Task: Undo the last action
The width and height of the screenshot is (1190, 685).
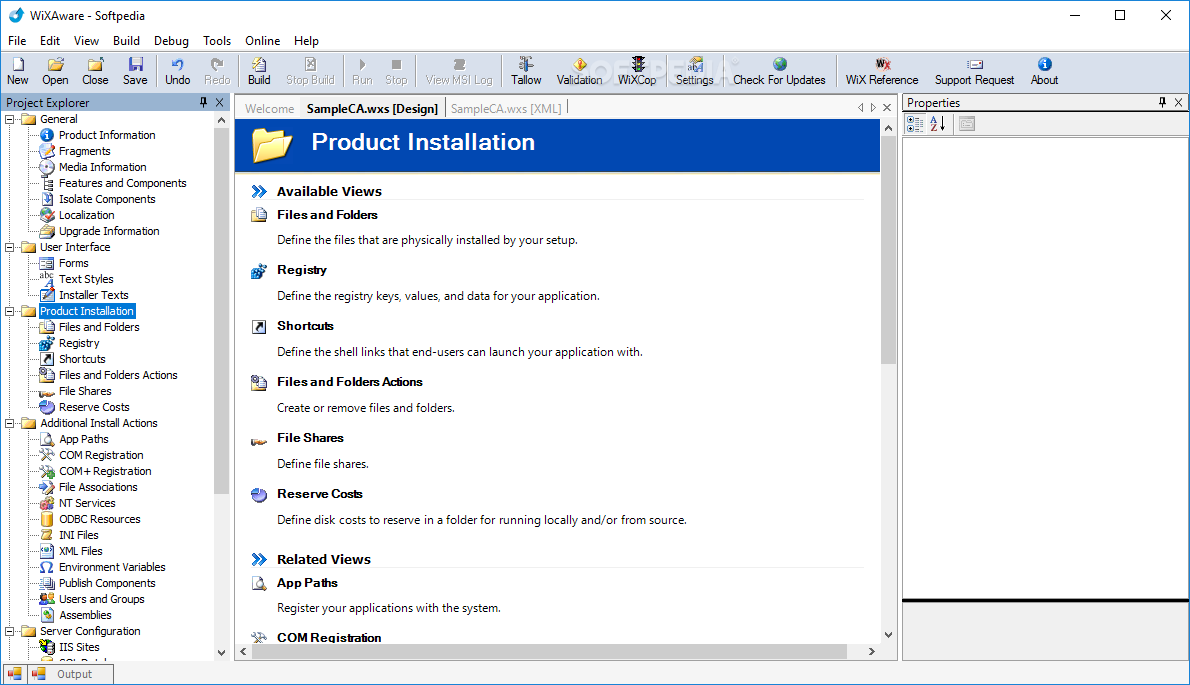Action: click(178, 71)
